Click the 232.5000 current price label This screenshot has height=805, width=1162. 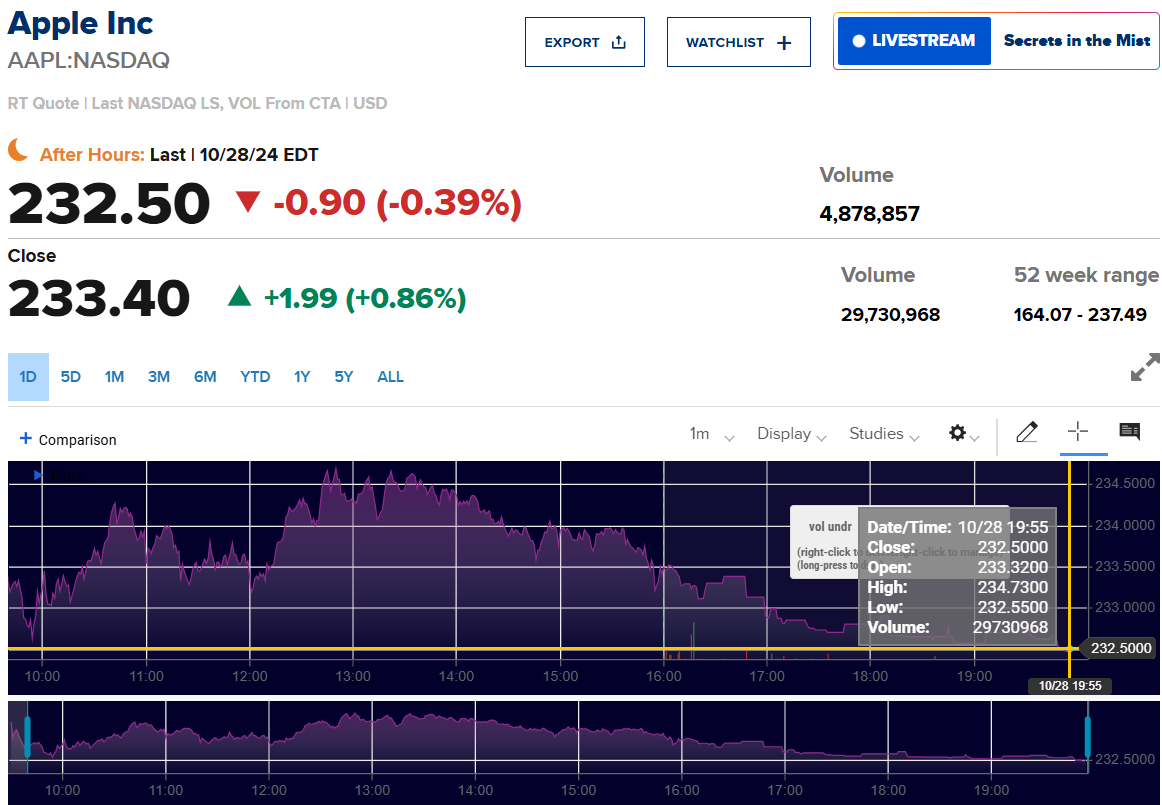click(1119, 649)
